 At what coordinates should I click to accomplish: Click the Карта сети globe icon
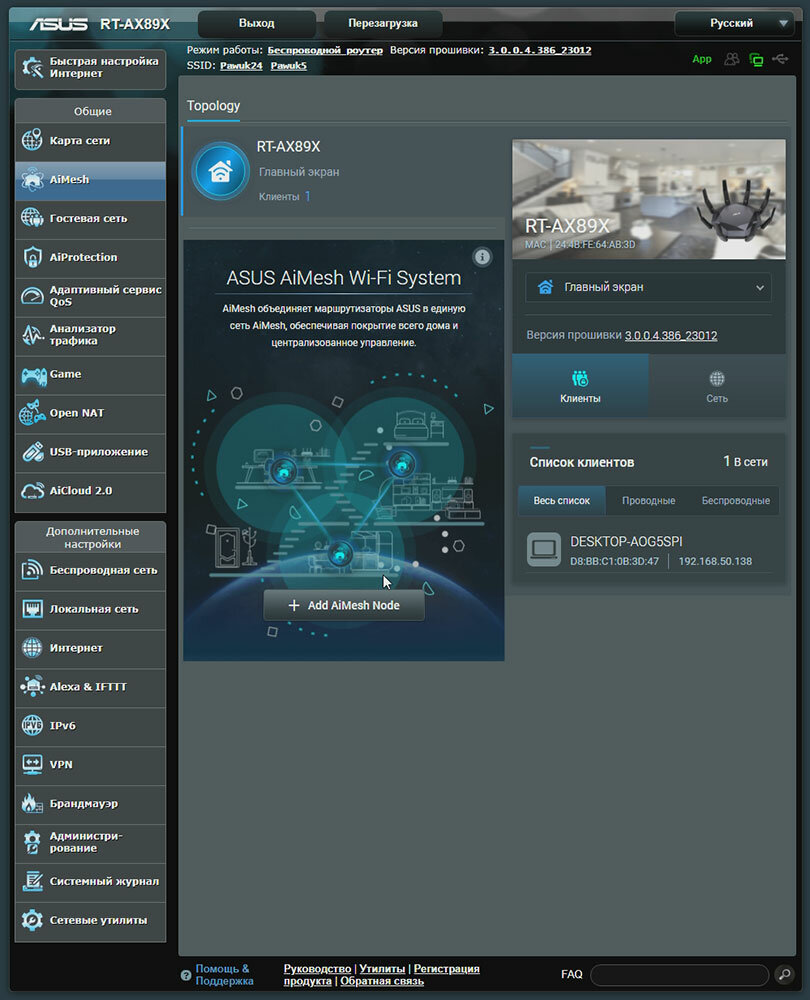(x=32, y=140)
